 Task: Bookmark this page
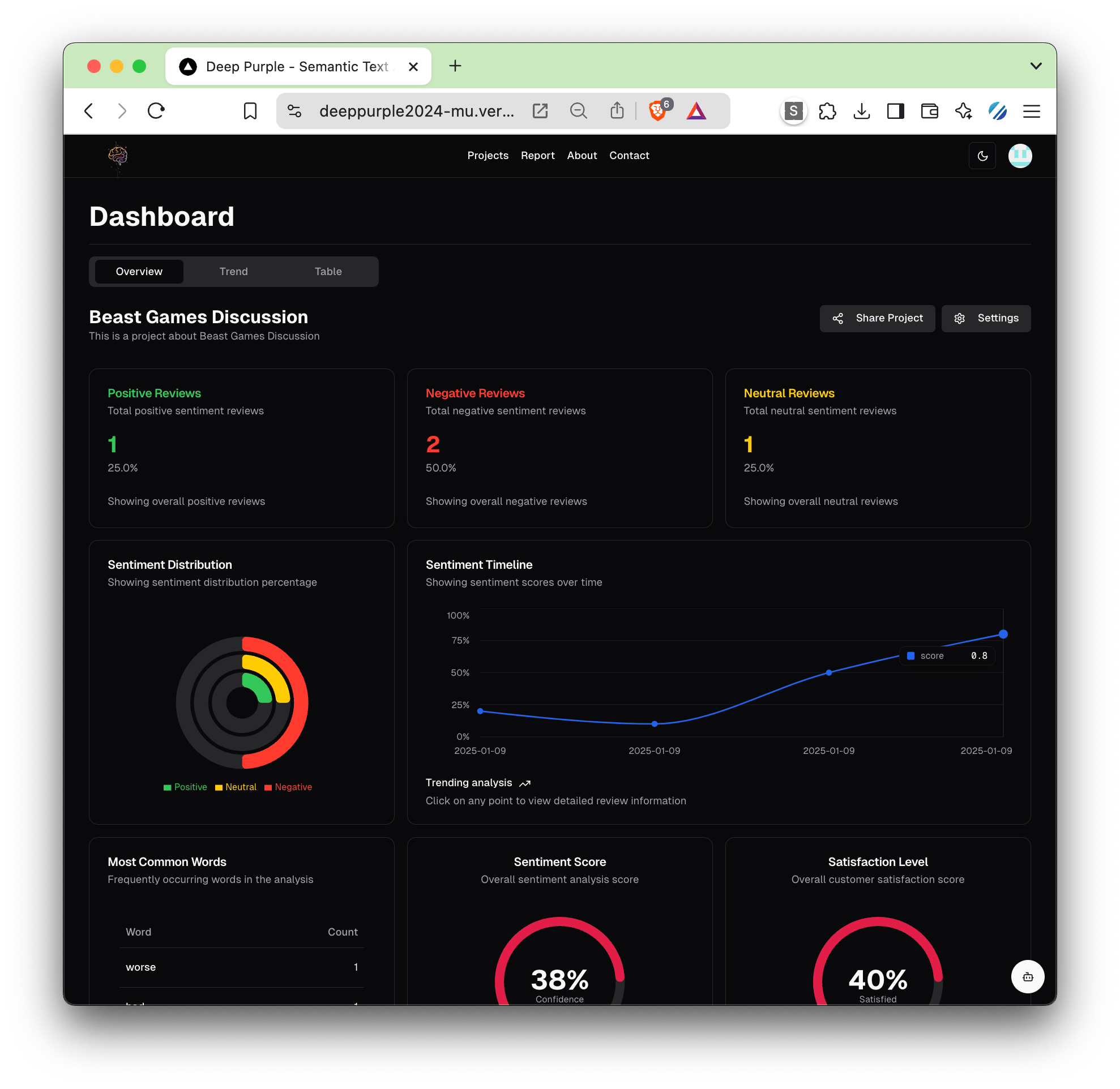250,111
